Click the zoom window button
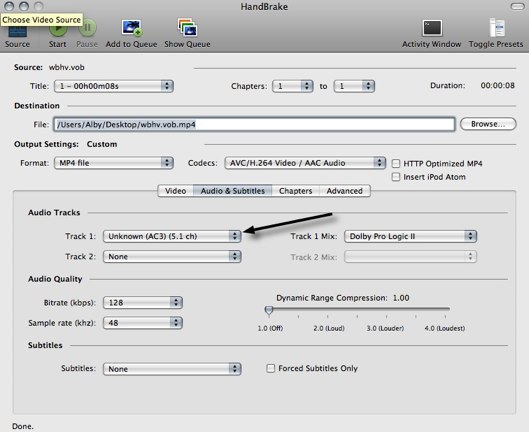The height and width of the screenshot is (432, 529). (39, 6)
